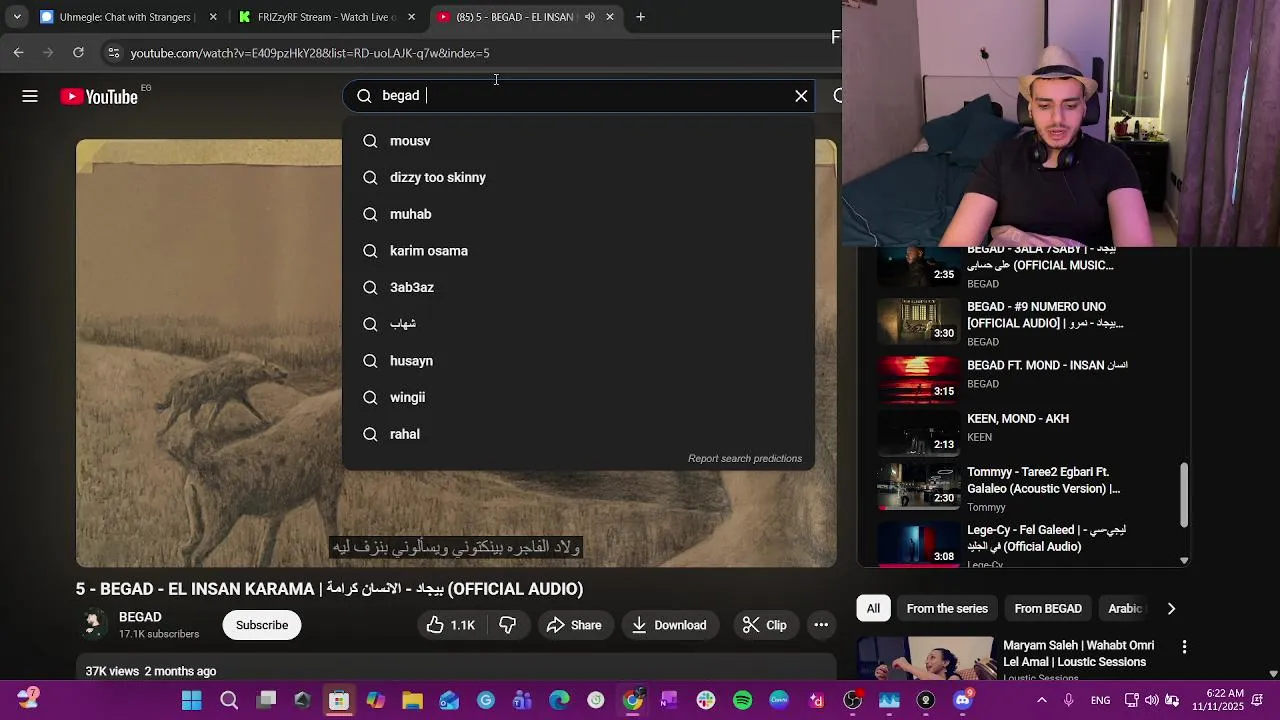Open volume control in system tray
Screen dimensions: 1280x720
point(1151,700)
